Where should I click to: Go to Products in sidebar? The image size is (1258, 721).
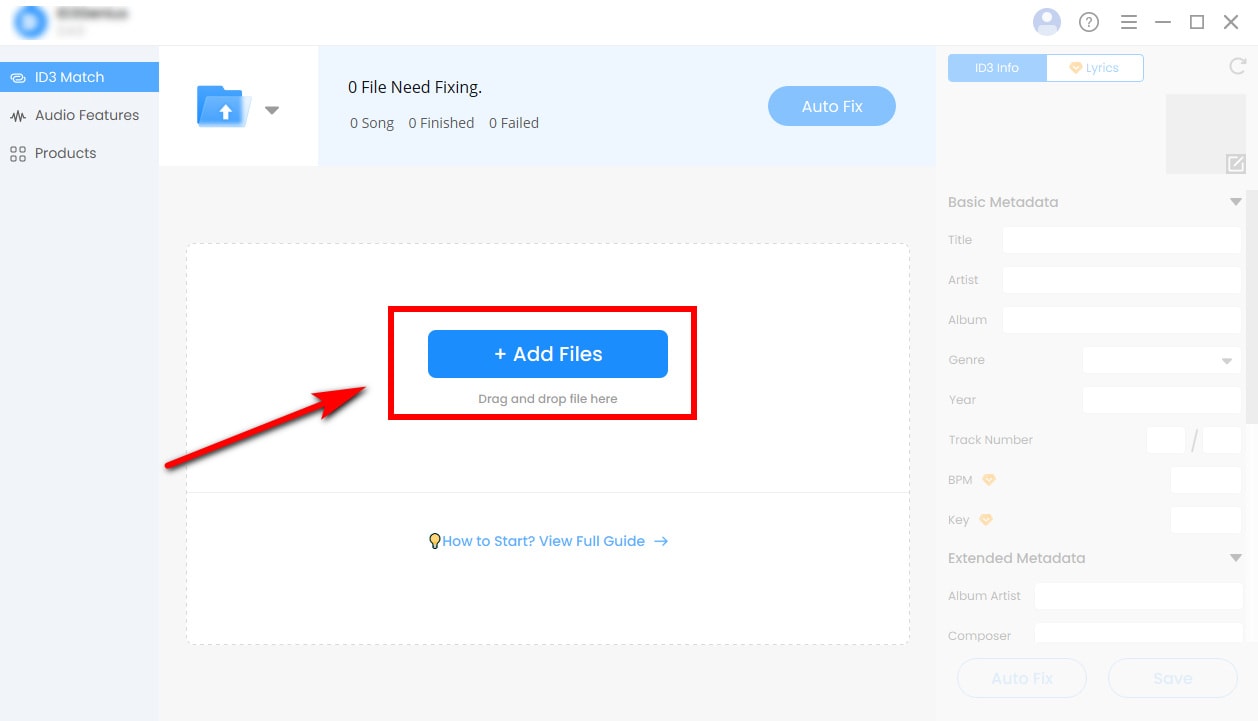(79, 153)
